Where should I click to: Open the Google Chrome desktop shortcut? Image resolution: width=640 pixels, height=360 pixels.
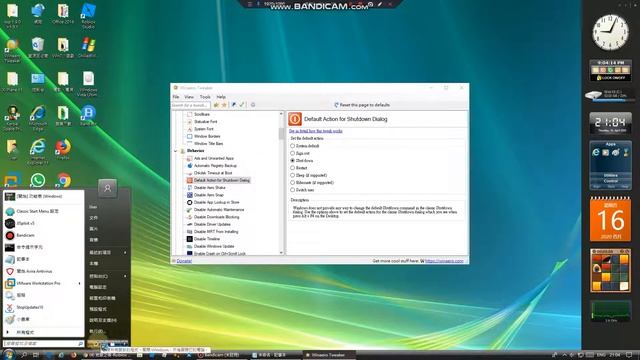tap(63, 180)
